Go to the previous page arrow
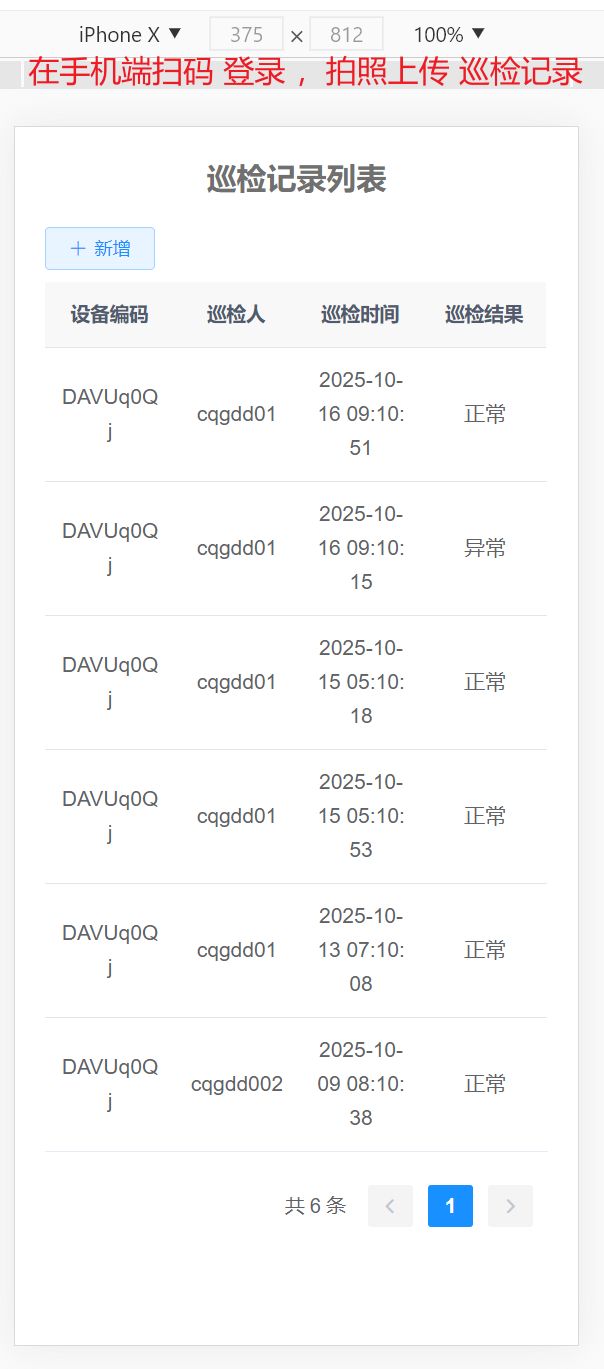The width and height of the screenshot is (604, 1369). click(x=390, y=1206)
